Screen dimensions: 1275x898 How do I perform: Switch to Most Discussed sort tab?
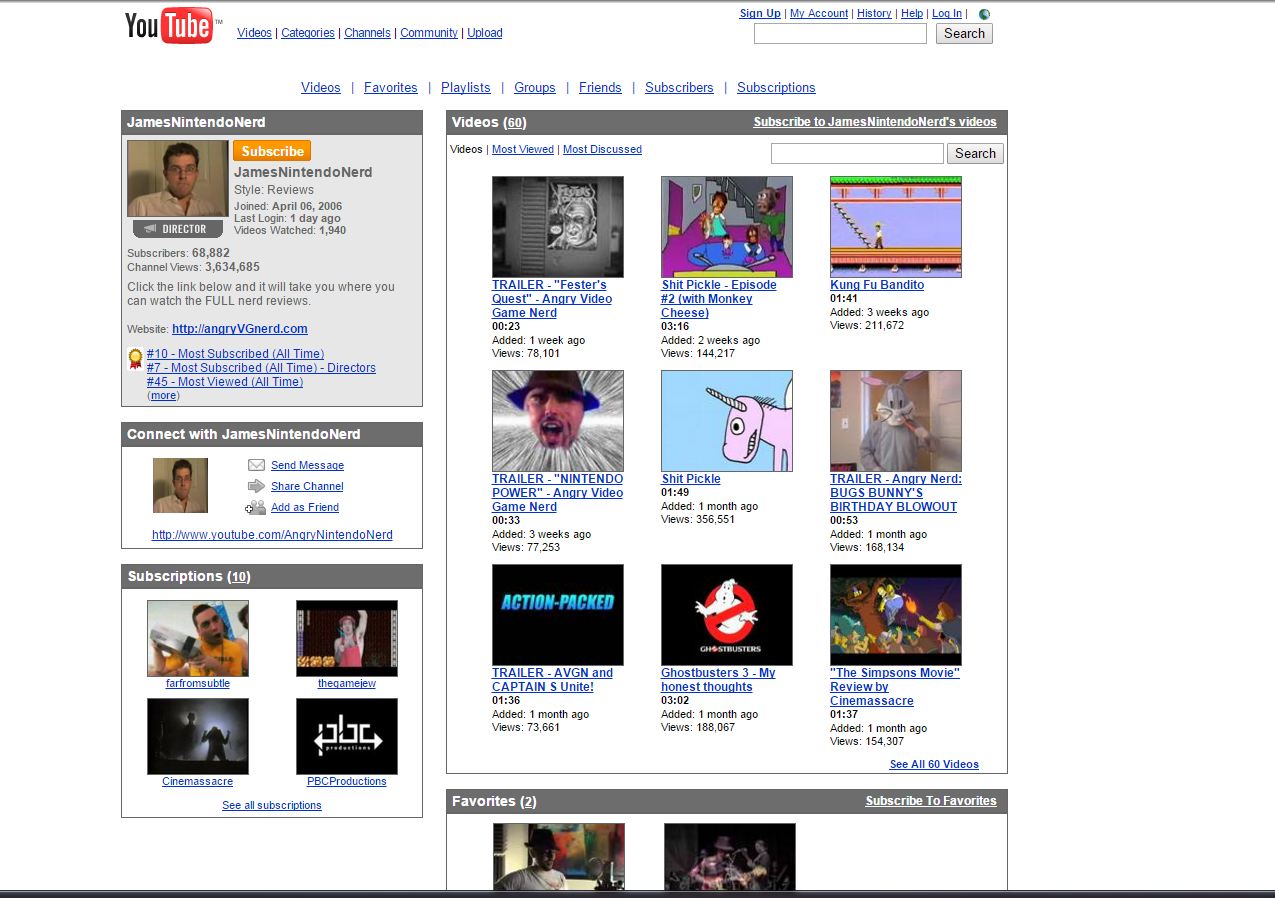pyautogui.click(x=602, y=149)
